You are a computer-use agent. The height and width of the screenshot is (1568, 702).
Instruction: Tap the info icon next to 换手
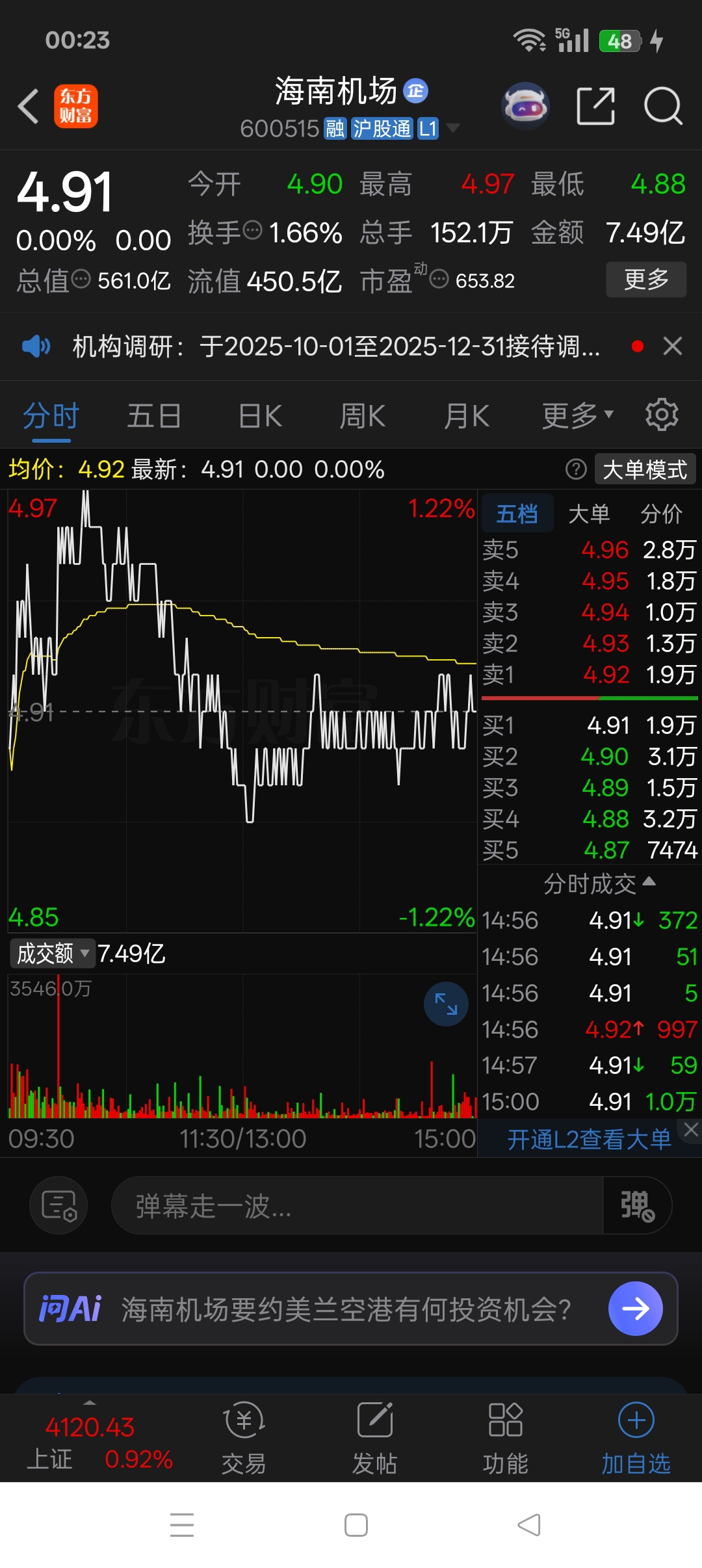click(x=252, y=230)
